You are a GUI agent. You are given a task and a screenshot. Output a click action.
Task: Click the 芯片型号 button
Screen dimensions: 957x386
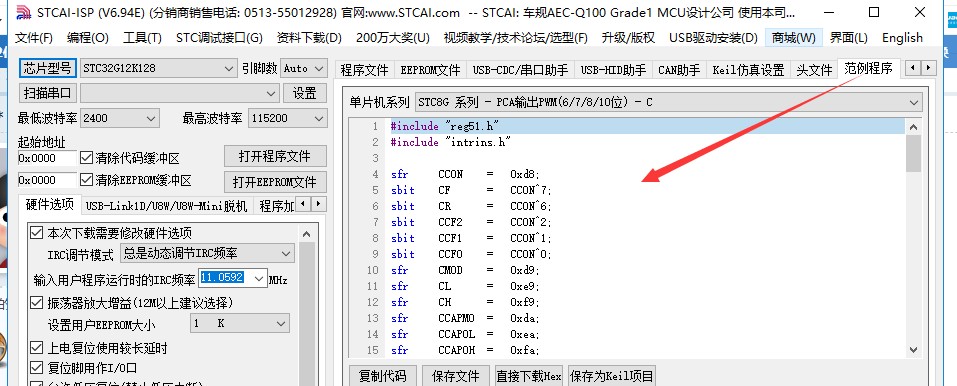point(48,68)
